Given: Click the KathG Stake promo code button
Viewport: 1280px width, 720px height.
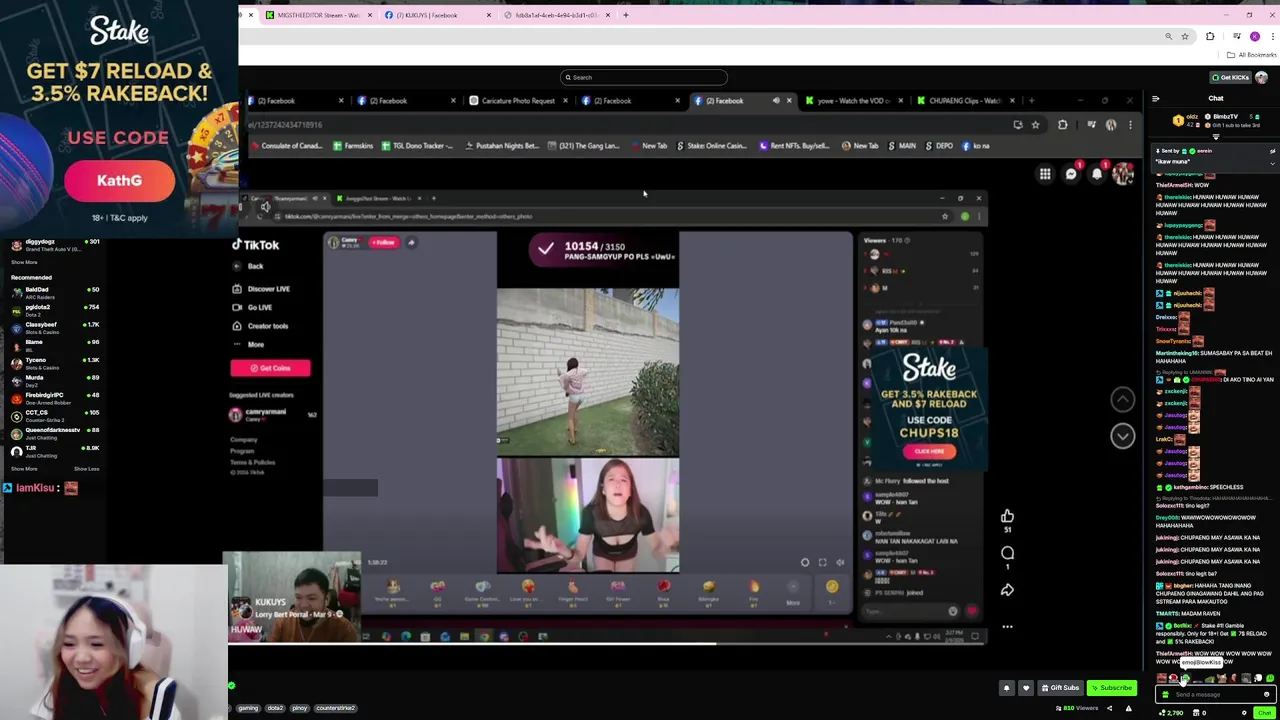Looking at the screenshot, I should coord(119,181).
